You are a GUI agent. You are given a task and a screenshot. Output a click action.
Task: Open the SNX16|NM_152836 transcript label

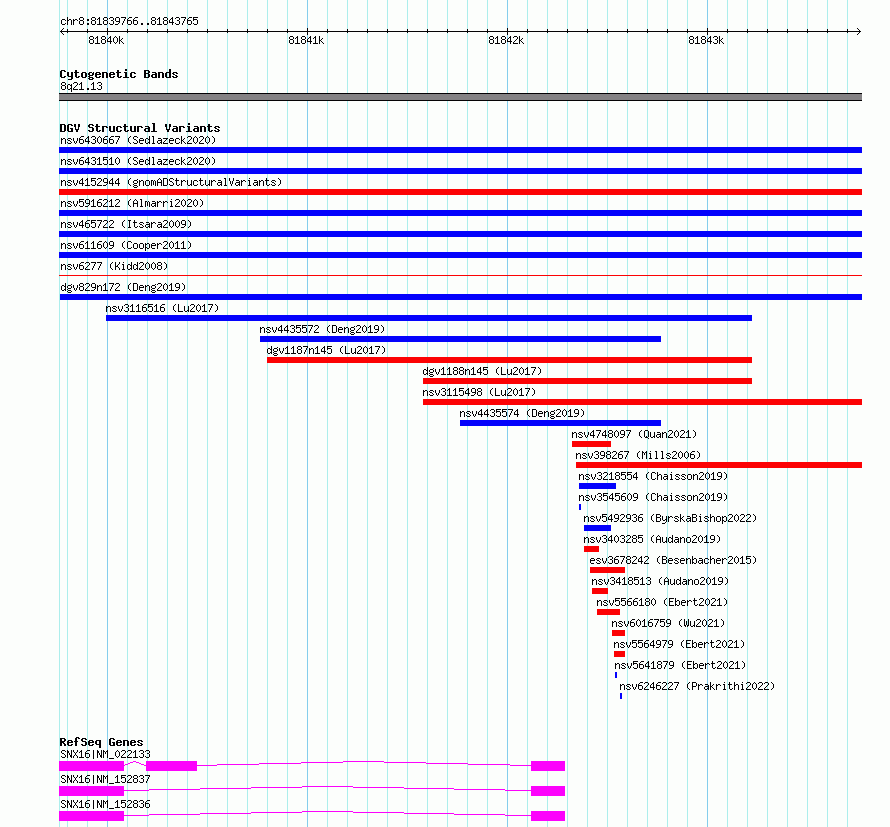[106, 804]
